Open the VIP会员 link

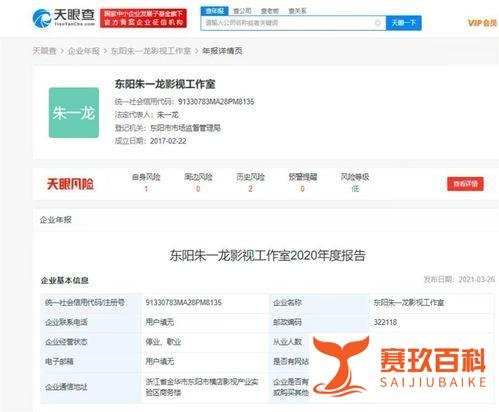tap(482, 23)
